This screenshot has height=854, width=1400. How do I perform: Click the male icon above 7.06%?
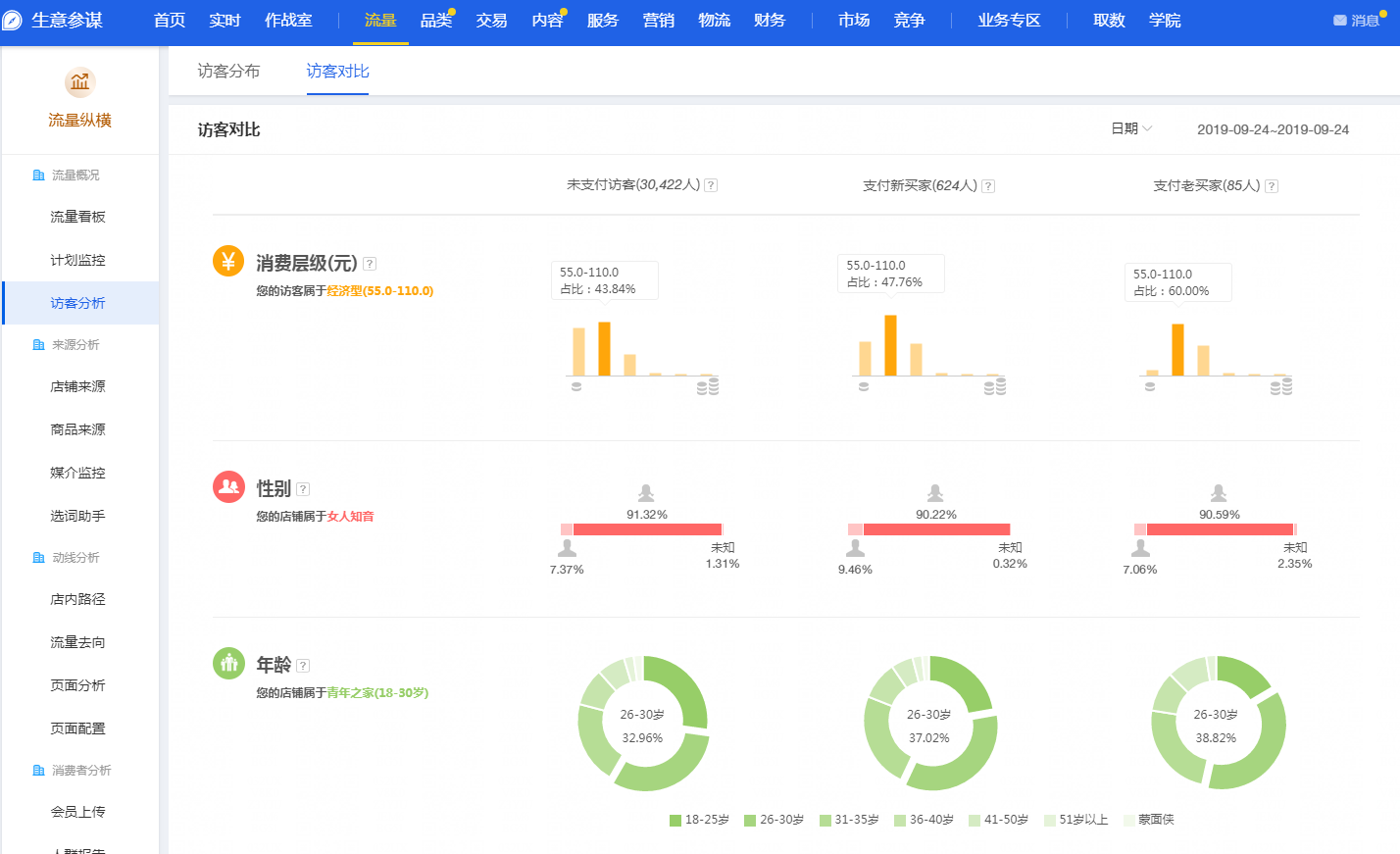[x=1140, y=548]
